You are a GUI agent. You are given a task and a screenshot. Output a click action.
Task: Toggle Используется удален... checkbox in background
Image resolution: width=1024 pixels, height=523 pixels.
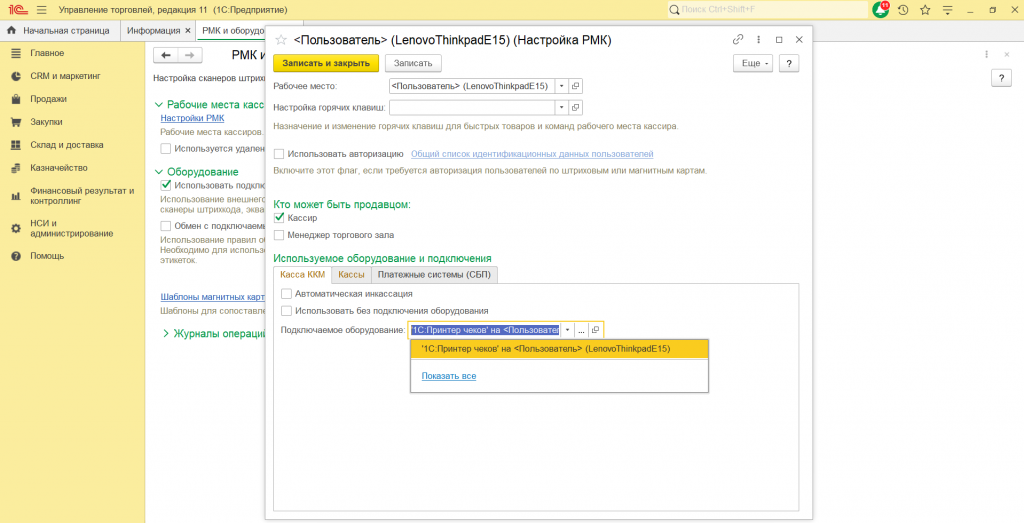click(x=166, y=148)
